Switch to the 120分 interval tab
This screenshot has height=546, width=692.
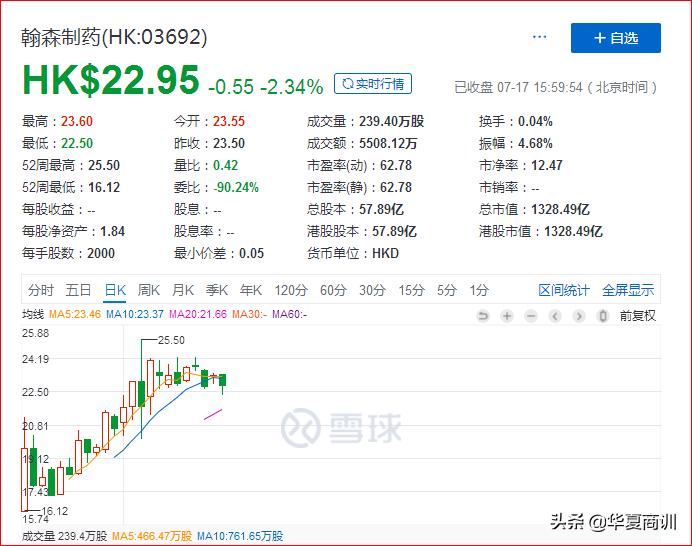point(291,290)
